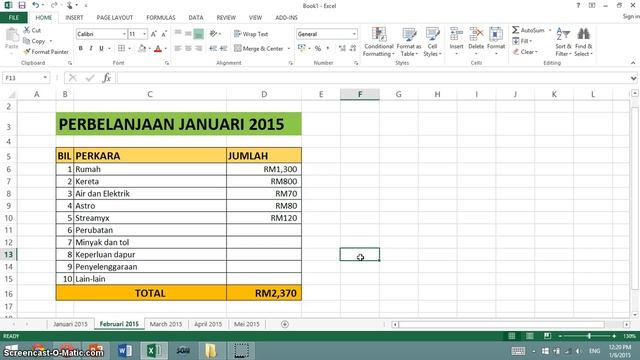The image size is (640, 360).
Task: Toggle Wrap Text
Action: 251,34
